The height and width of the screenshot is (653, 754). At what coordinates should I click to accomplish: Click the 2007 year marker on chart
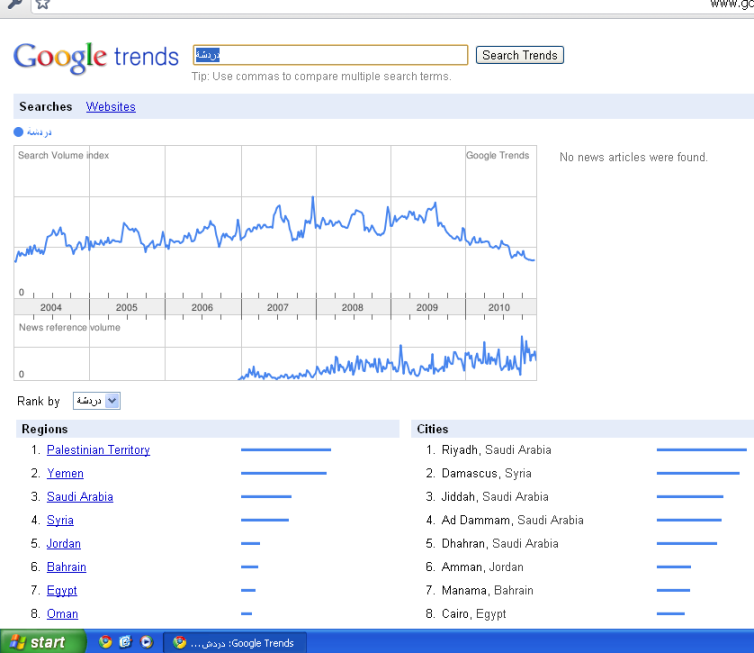tap(278, 307)
